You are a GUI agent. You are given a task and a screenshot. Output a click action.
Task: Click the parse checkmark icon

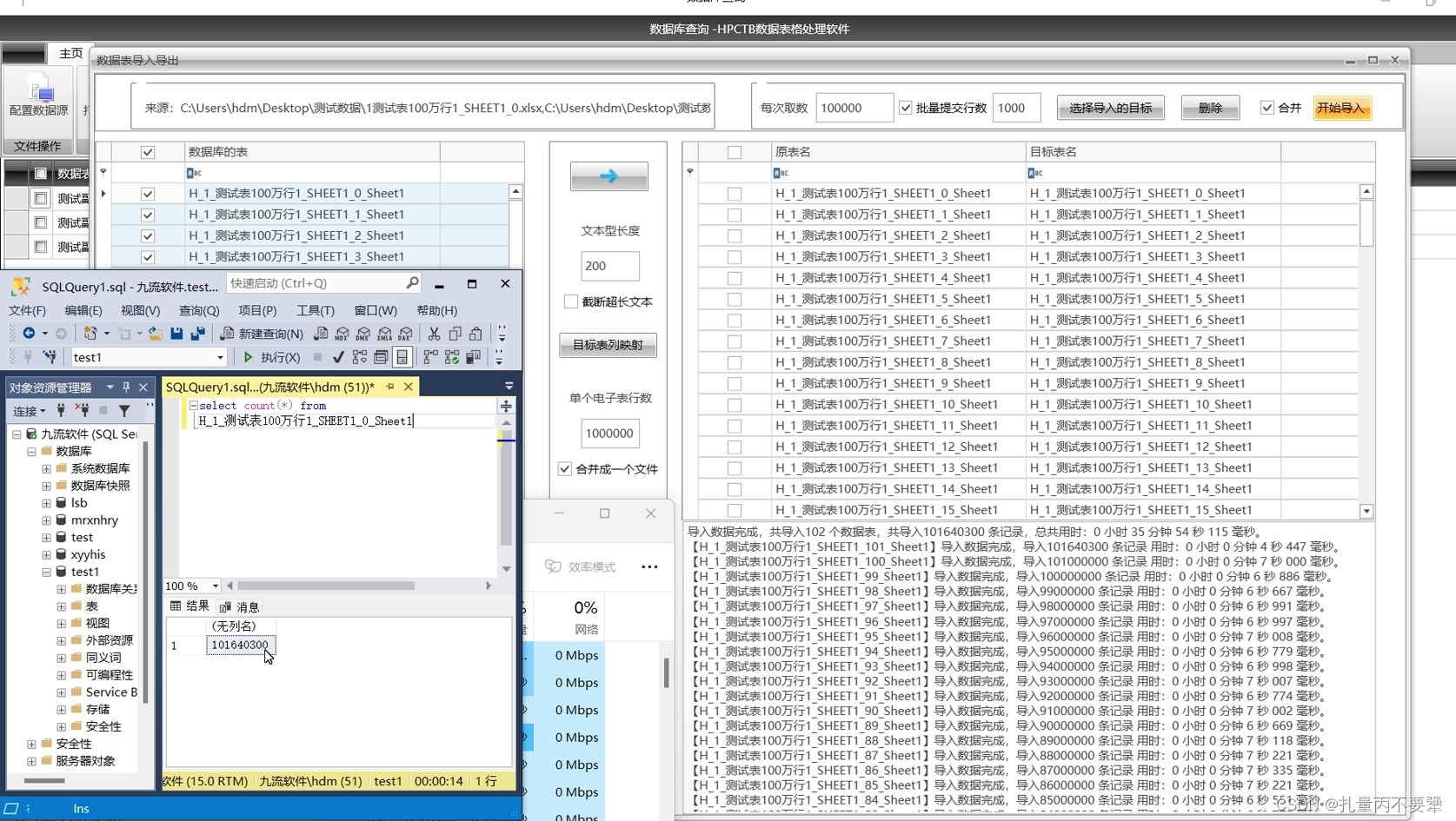tap(339, 357)
